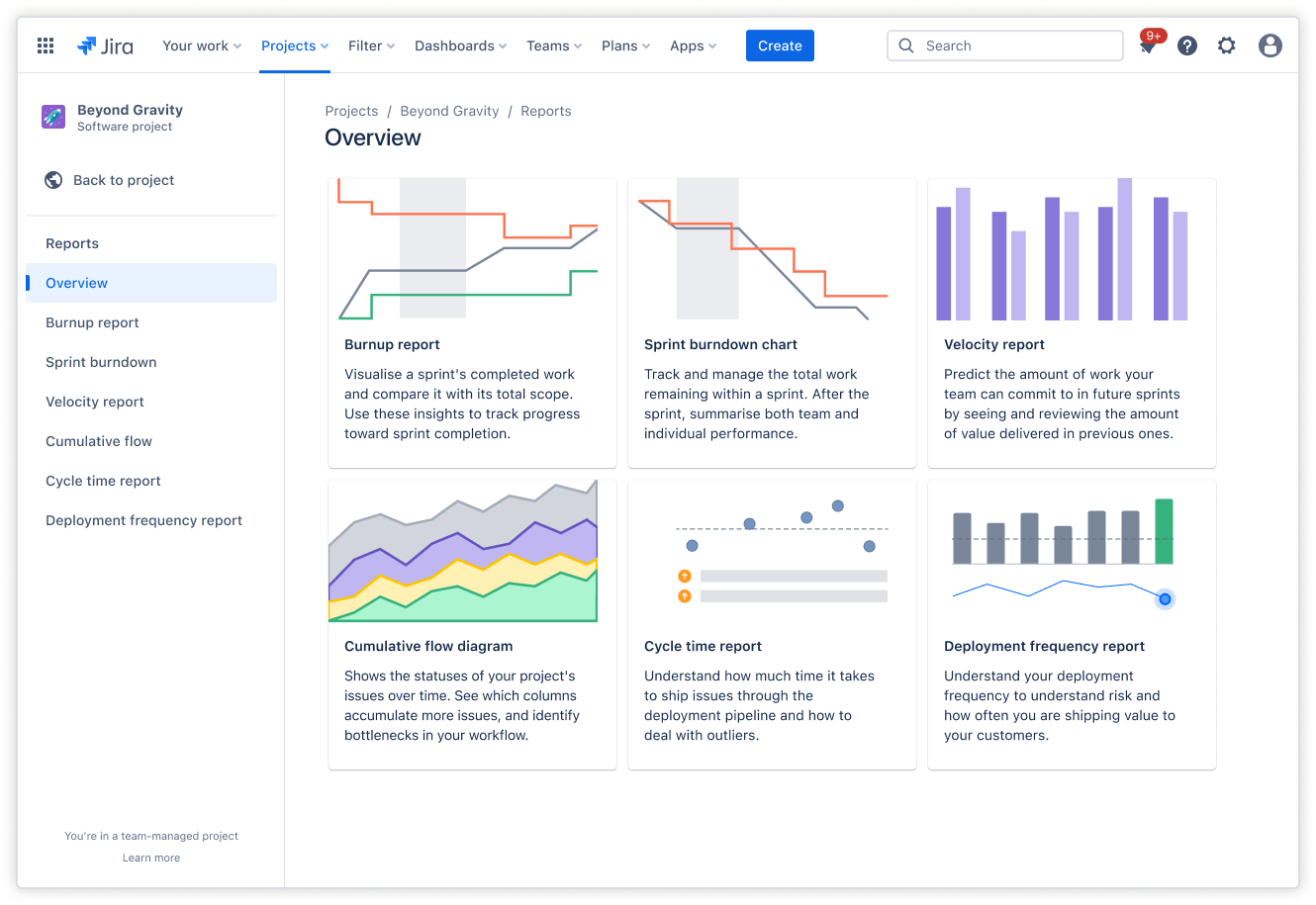Open your profile avatar icon
Image resolution: width=1316 pixels, height=905 pixels.
click(1269, 45)
